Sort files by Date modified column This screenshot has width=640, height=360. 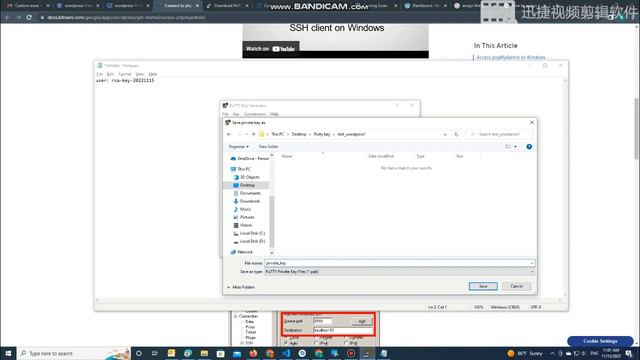pyautogui.click(x=380, y=156)
